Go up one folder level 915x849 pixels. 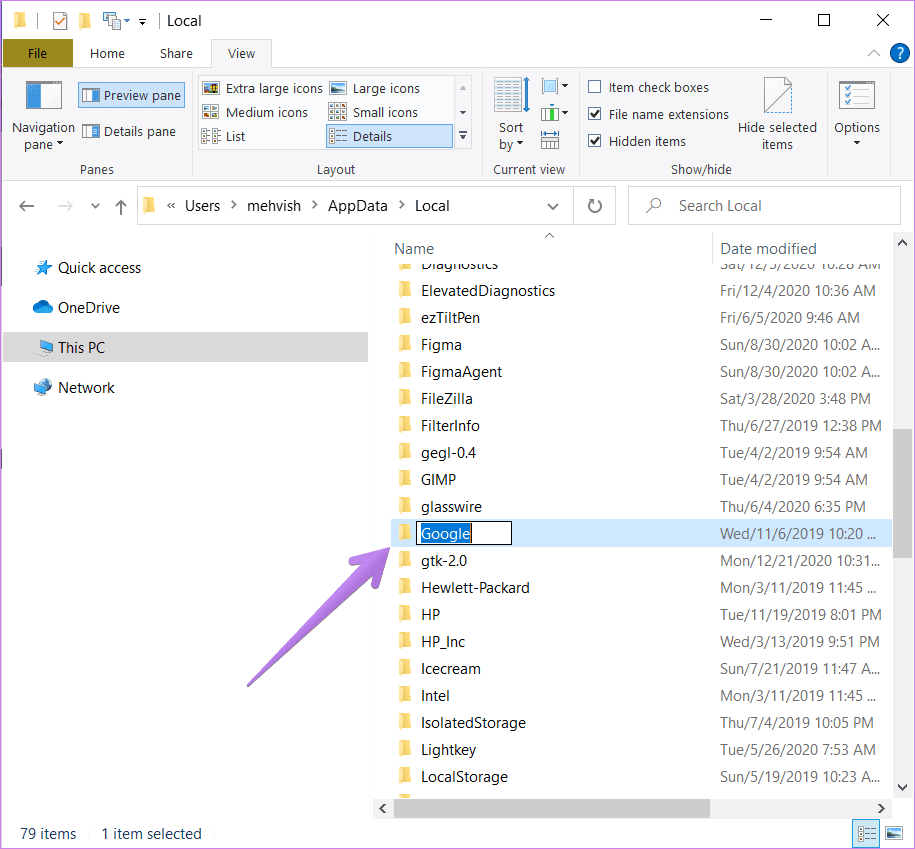(121, 206)
